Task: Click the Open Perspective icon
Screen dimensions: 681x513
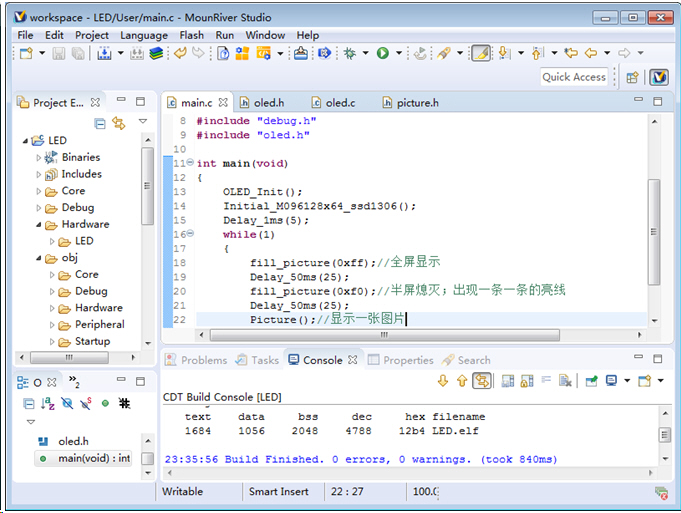Action: [x=632, y=77]
